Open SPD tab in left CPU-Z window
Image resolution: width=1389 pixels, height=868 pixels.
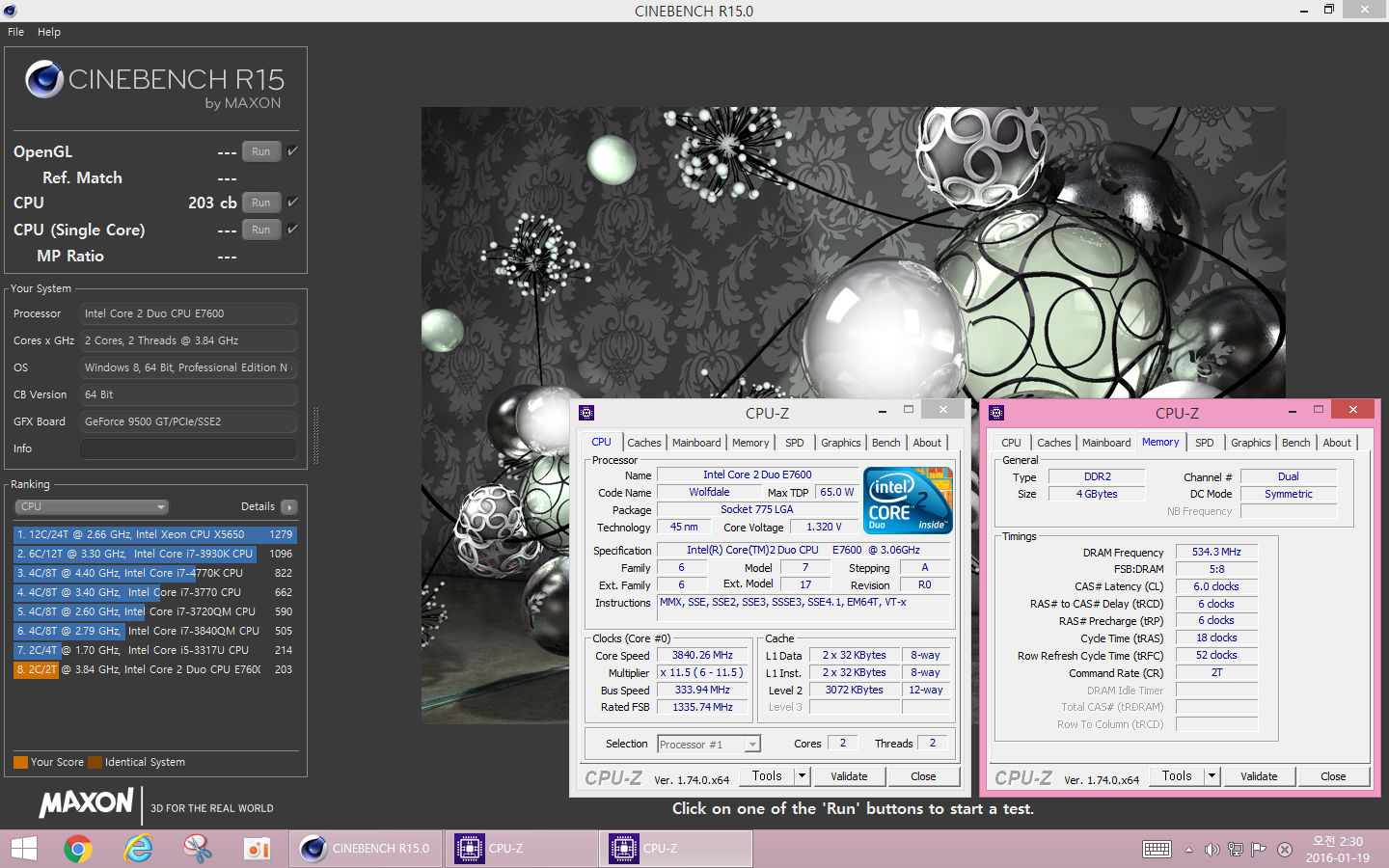(x=795, y=443)
